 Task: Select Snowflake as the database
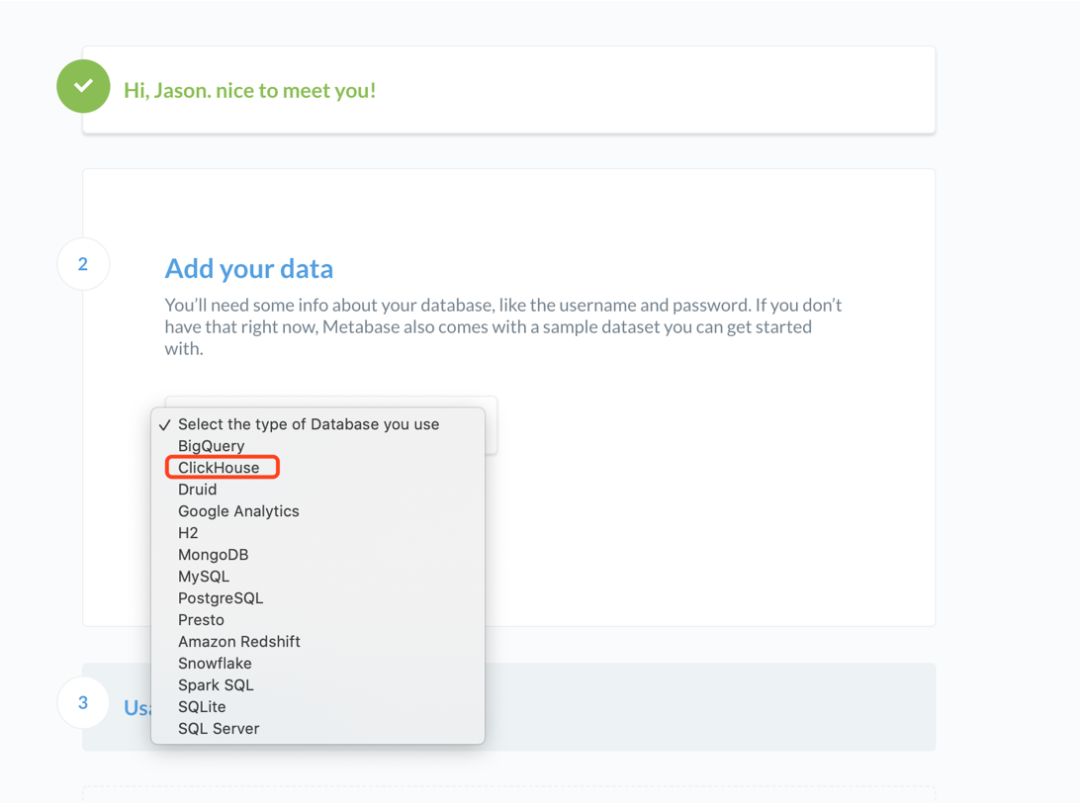pyautogui.click(x=214, y=664)
